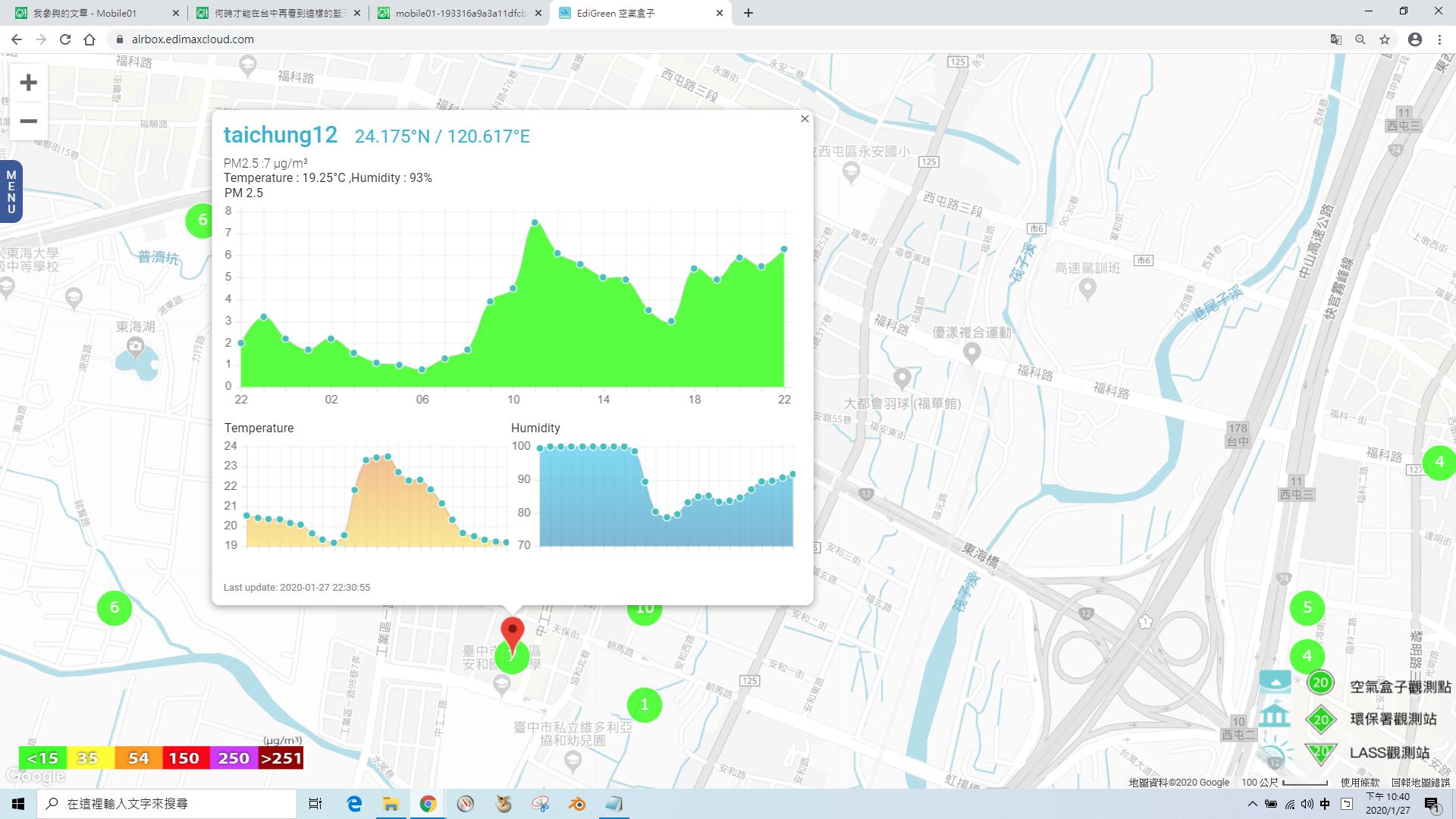Select the green sensor marker labeled 1
This screenshot has width=1456, height=819.
[645, 704]
